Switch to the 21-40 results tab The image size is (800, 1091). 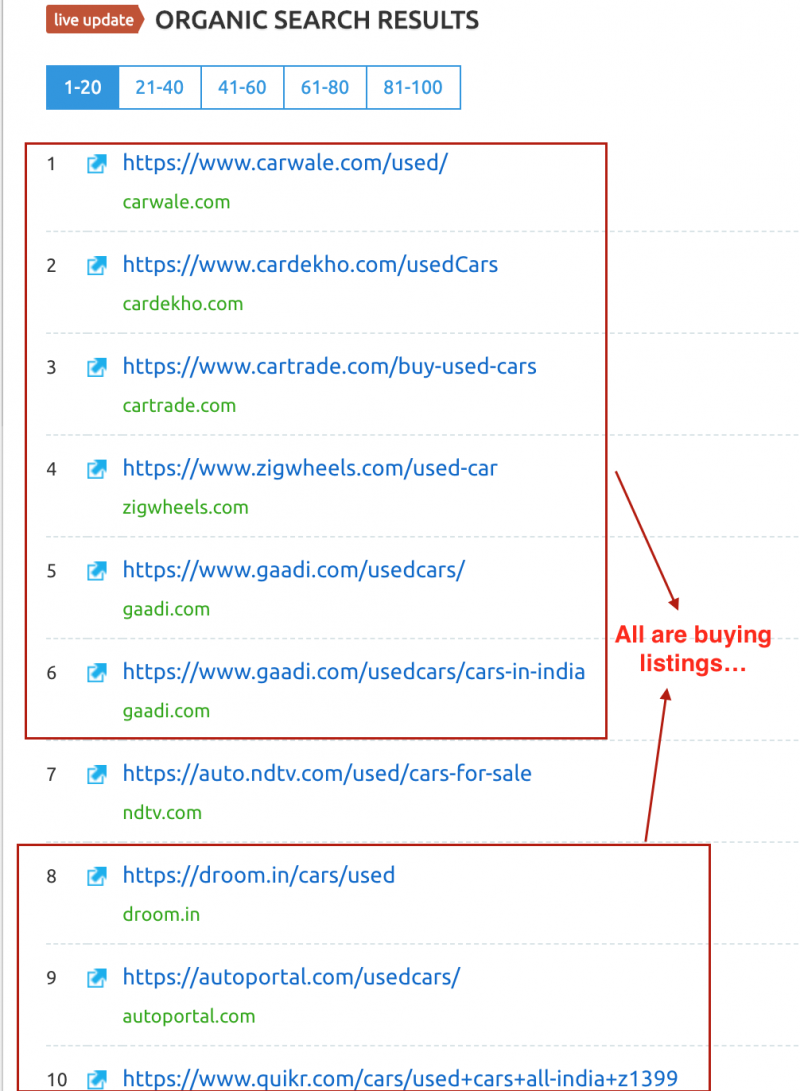pyautogui.click(x=159, y=88)
